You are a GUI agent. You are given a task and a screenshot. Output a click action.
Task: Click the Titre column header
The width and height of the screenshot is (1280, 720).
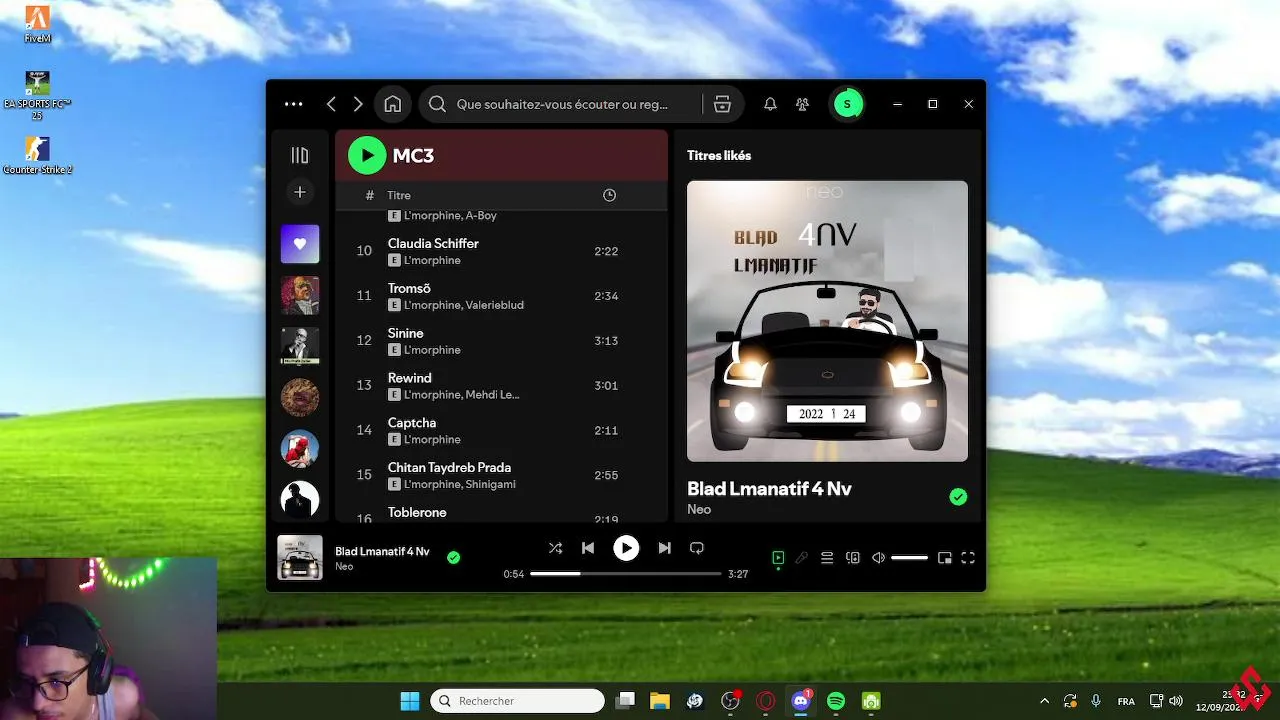click(x=399, y=195)
